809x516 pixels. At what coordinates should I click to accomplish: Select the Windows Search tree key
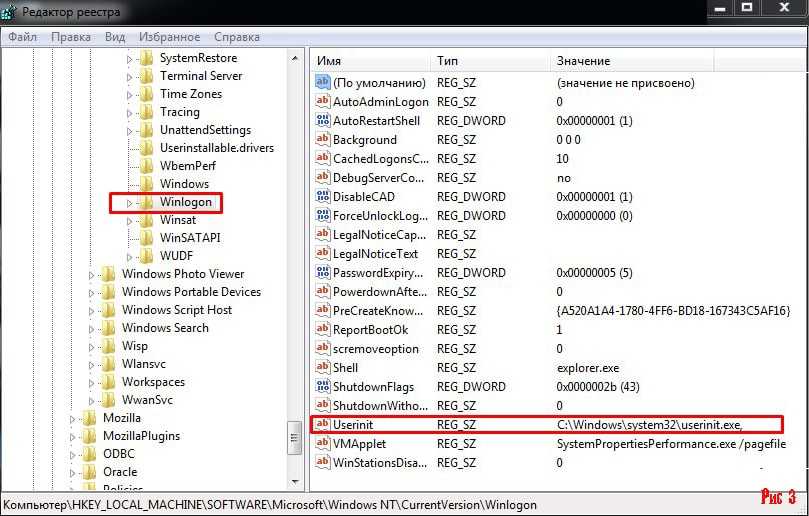click(x=165, y=328)
